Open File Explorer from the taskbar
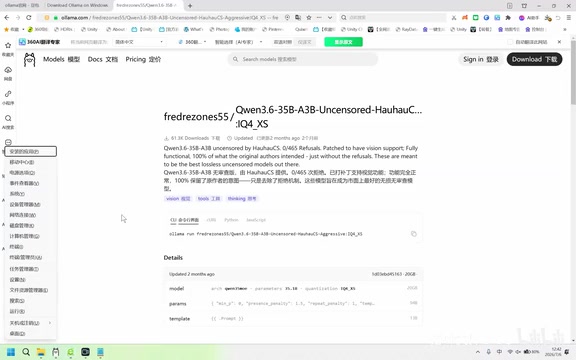The image size is (576, 360). (40, 352)
